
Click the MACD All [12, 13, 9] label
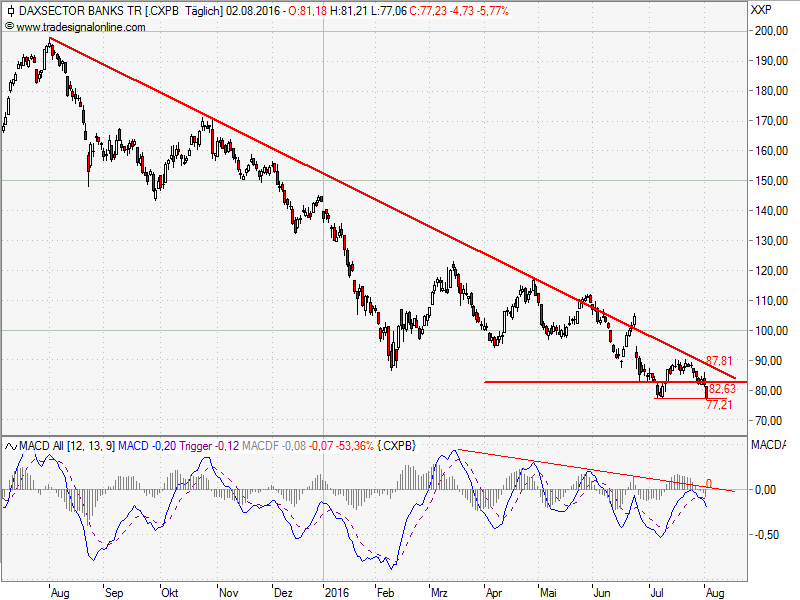tap(66, 444)
